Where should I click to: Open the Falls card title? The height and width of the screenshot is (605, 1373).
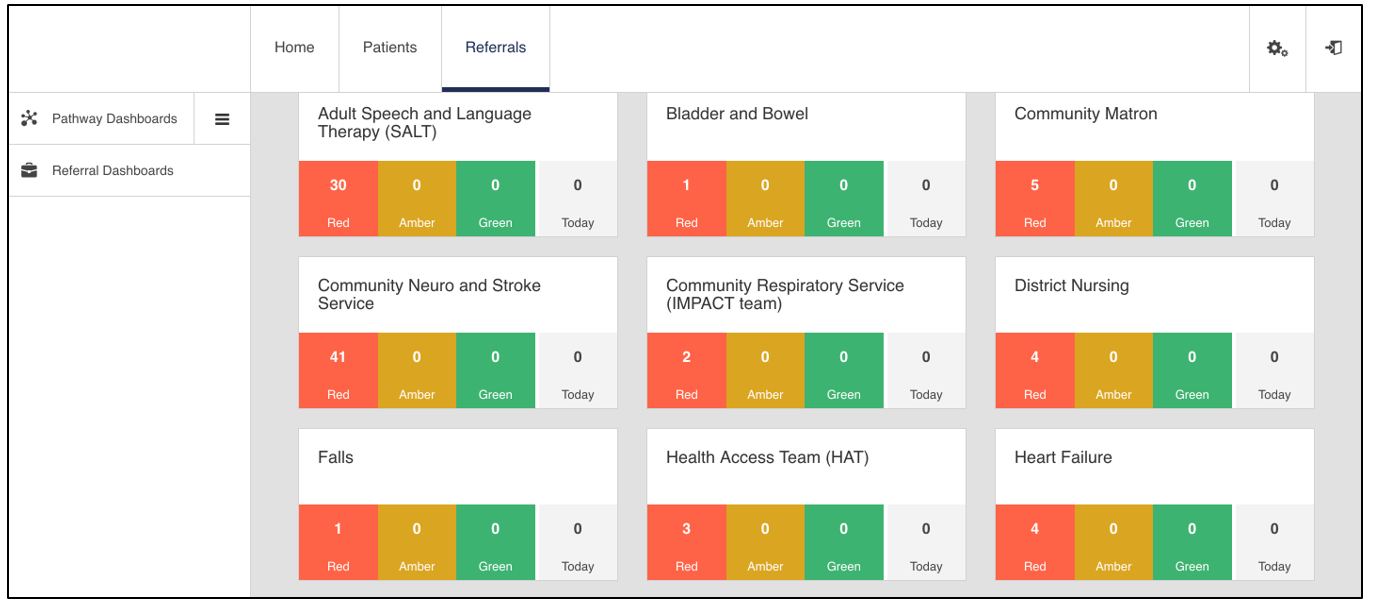(x=336, y=458)
